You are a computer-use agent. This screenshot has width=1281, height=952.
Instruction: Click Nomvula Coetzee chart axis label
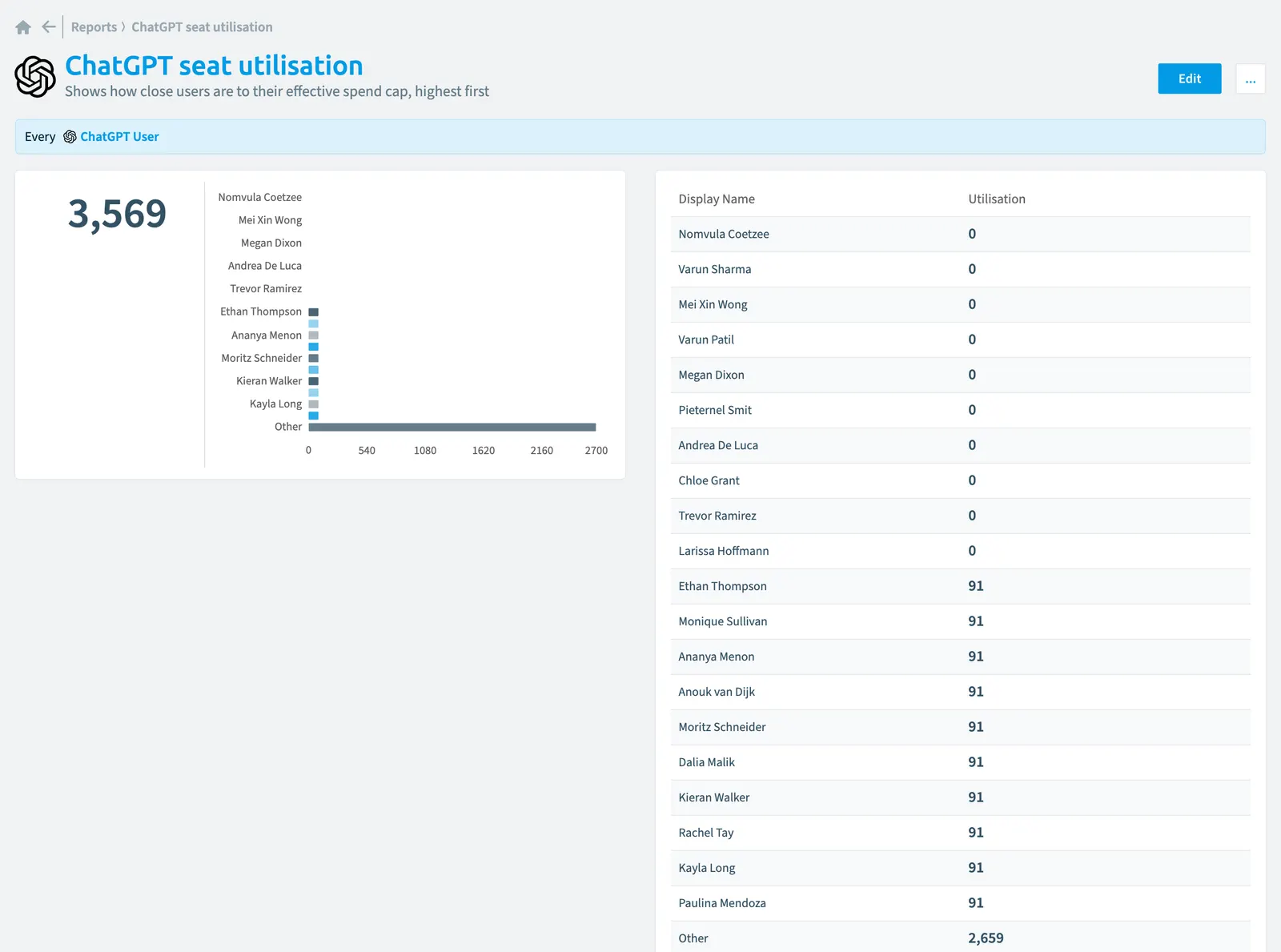coord(260,198)
